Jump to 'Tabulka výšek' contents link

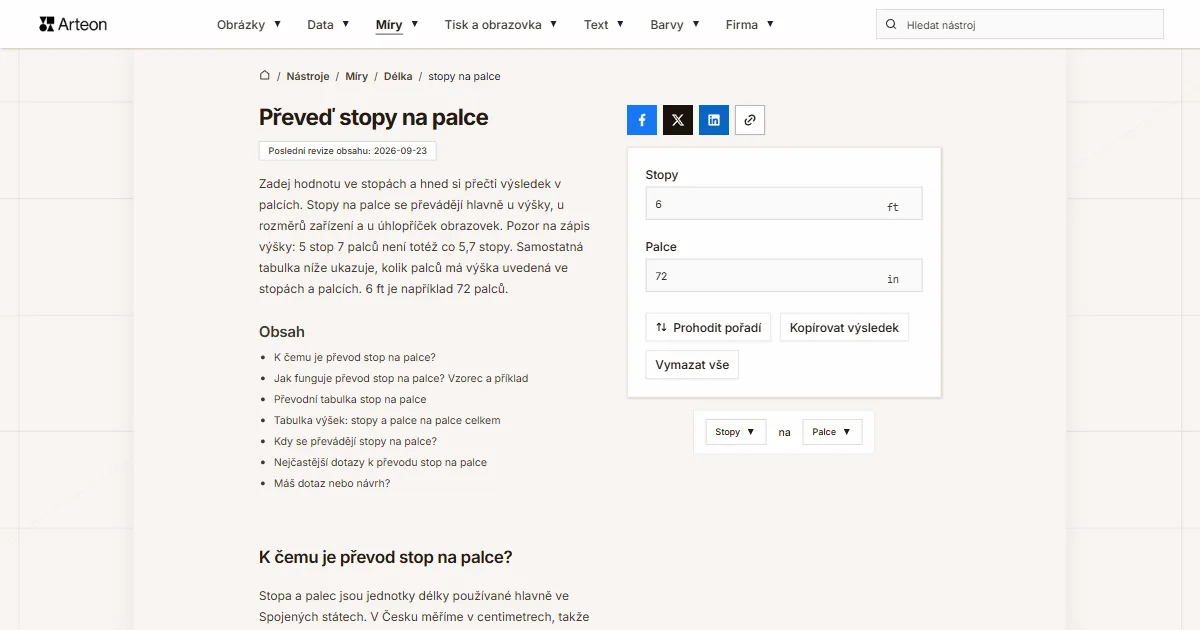tap(387, 420)
